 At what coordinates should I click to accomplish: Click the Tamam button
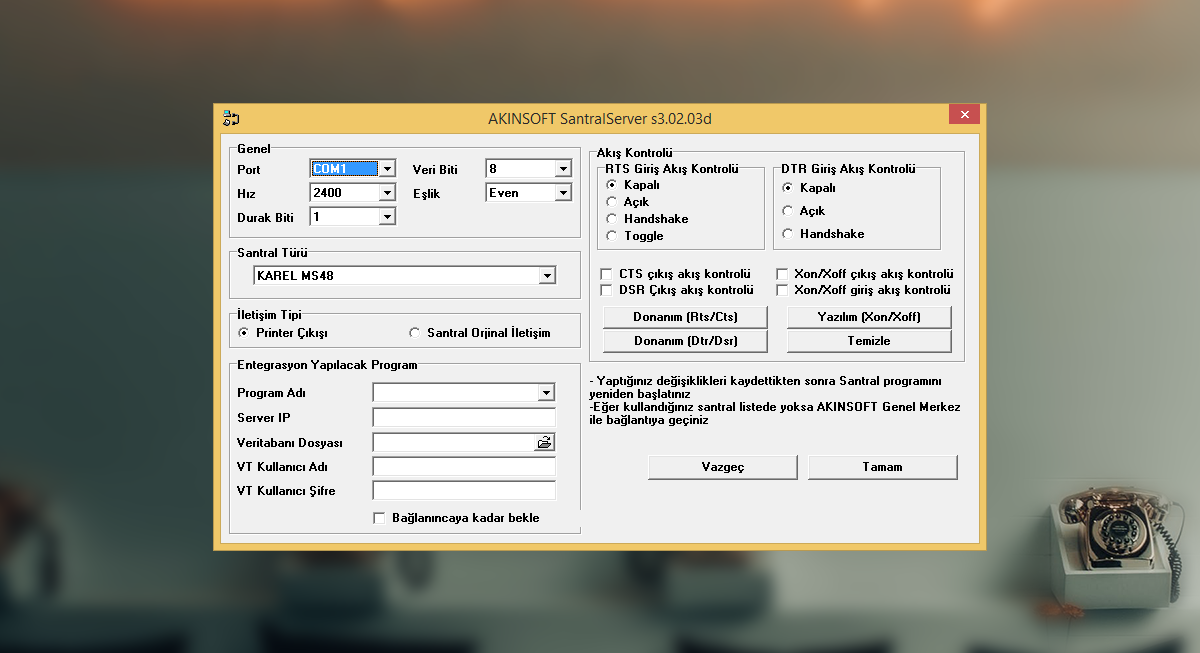pyautogui.click(x=882, y=466)
